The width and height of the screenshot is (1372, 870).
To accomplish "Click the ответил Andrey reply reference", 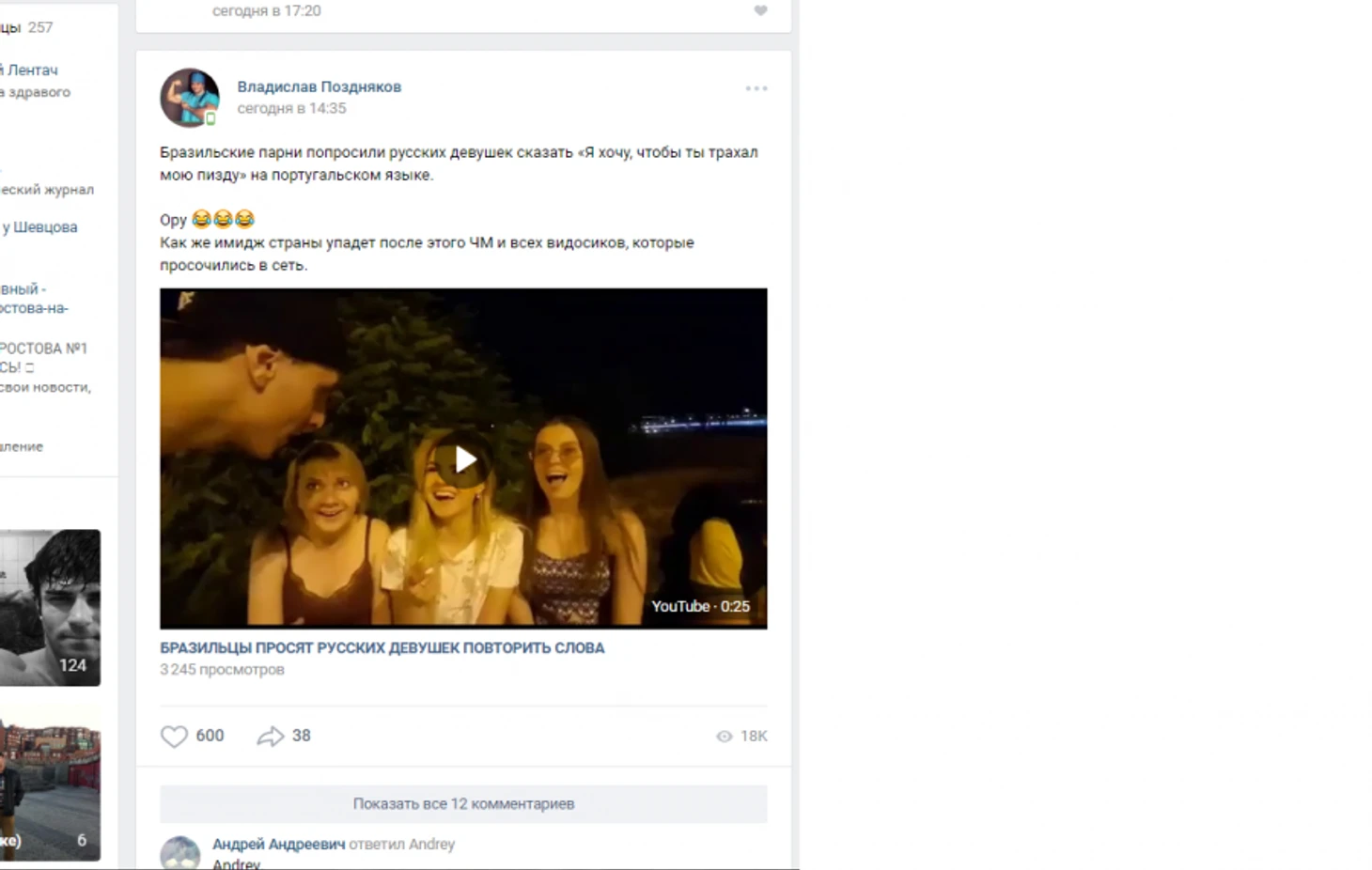I will (401, 844).
